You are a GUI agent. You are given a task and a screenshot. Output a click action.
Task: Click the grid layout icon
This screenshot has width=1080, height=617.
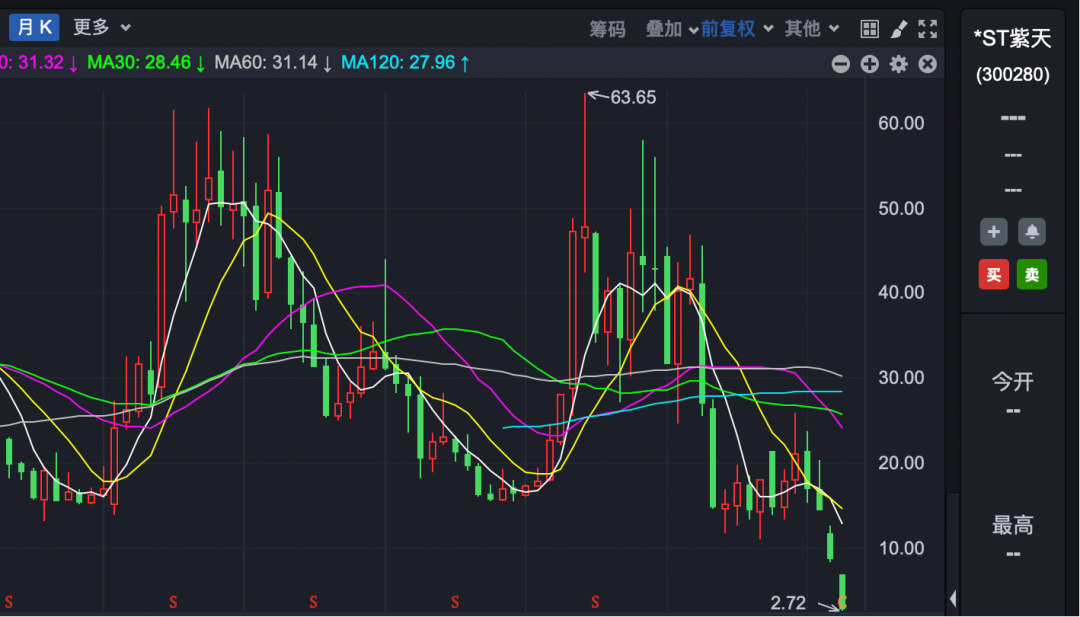[869, 29]
